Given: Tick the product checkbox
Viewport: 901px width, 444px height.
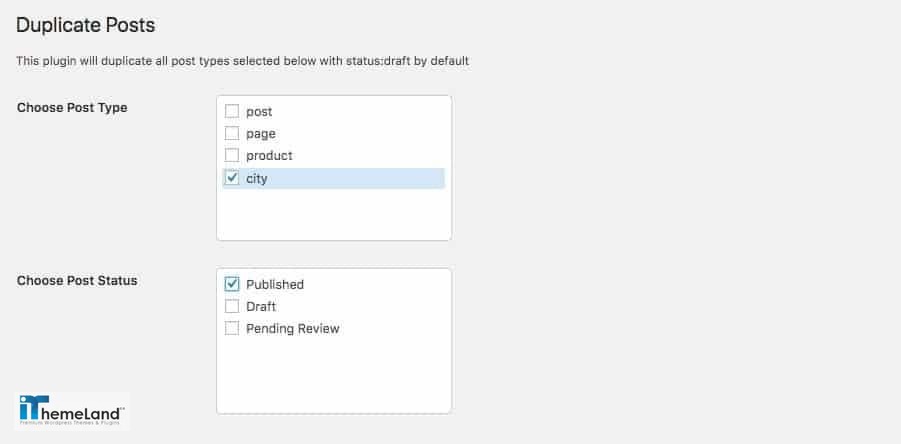Looking at the screenshot, I should [x=232, y=155].
